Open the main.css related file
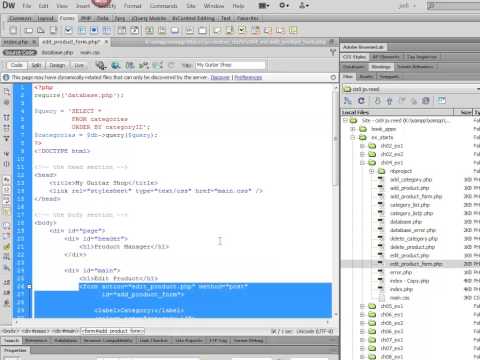The image size is (480, 360). point(90,53)
